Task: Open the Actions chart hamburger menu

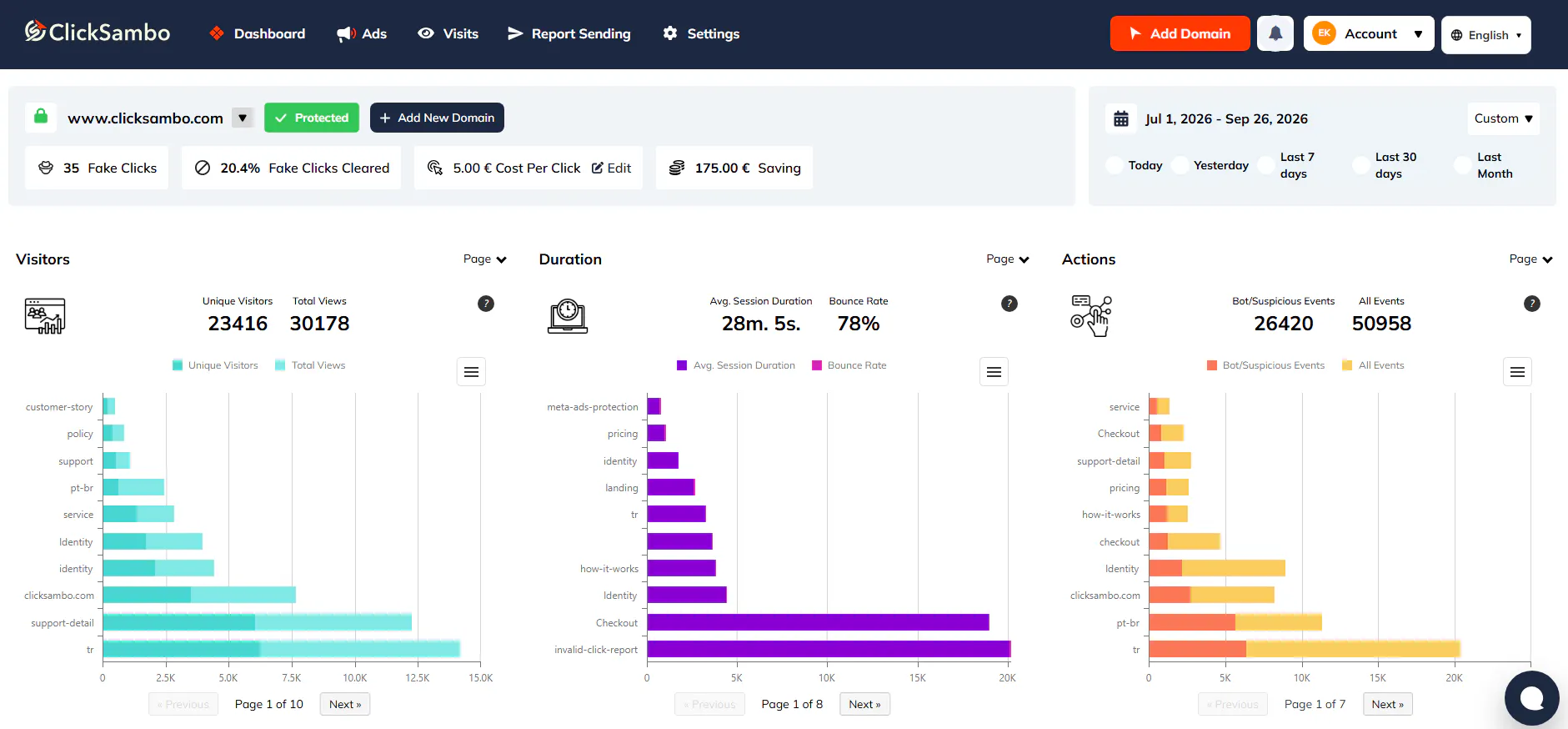Action: pos(1518,372)
